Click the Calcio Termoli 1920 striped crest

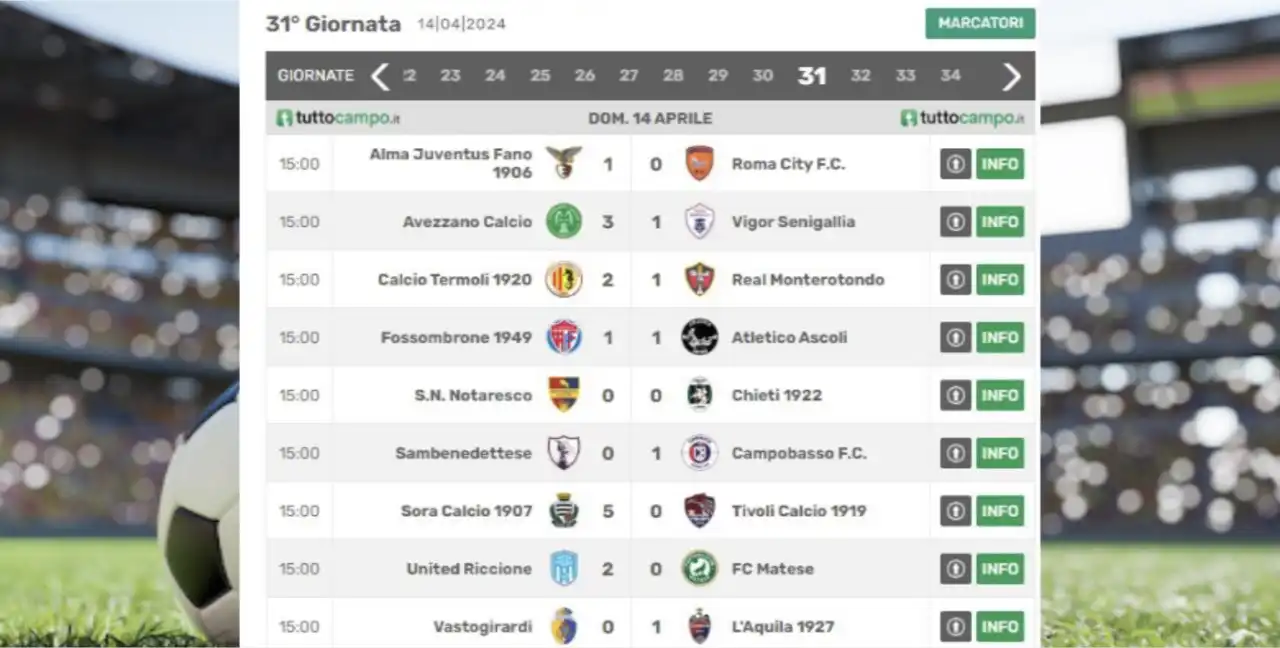click(x=564, y=279)
